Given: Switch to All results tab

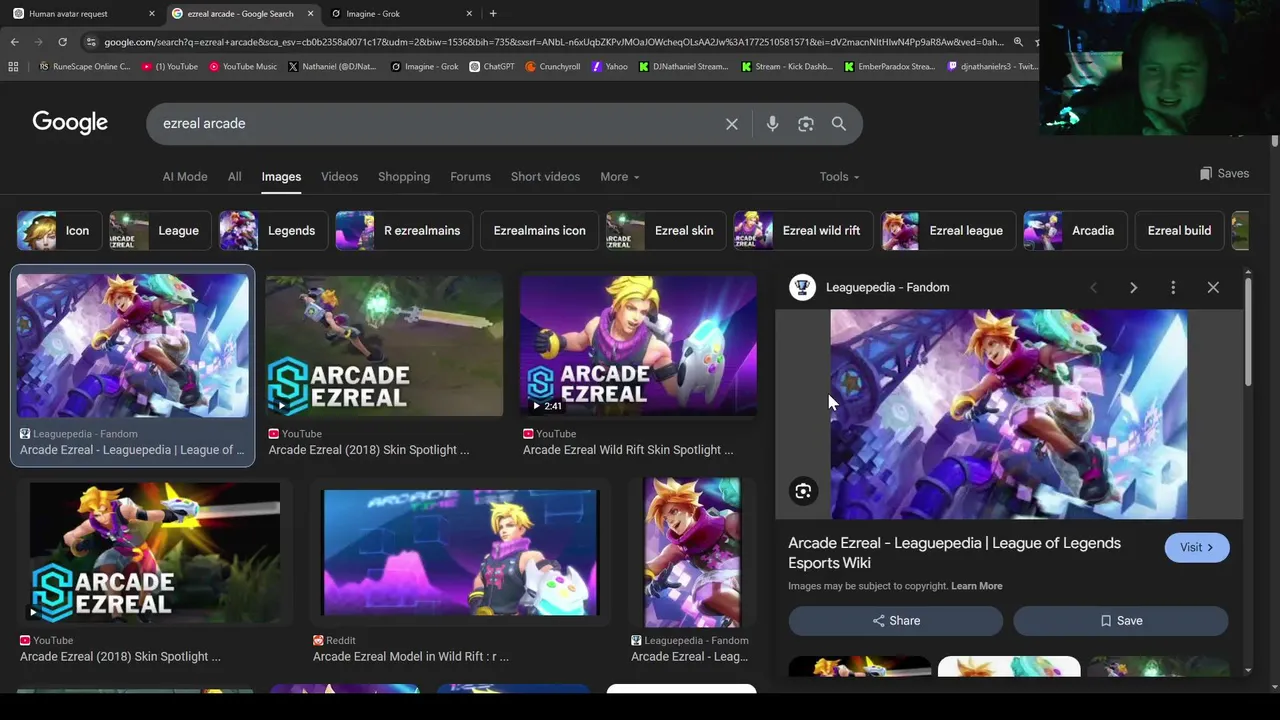Looking at the screenshot, I should point(234,177).
